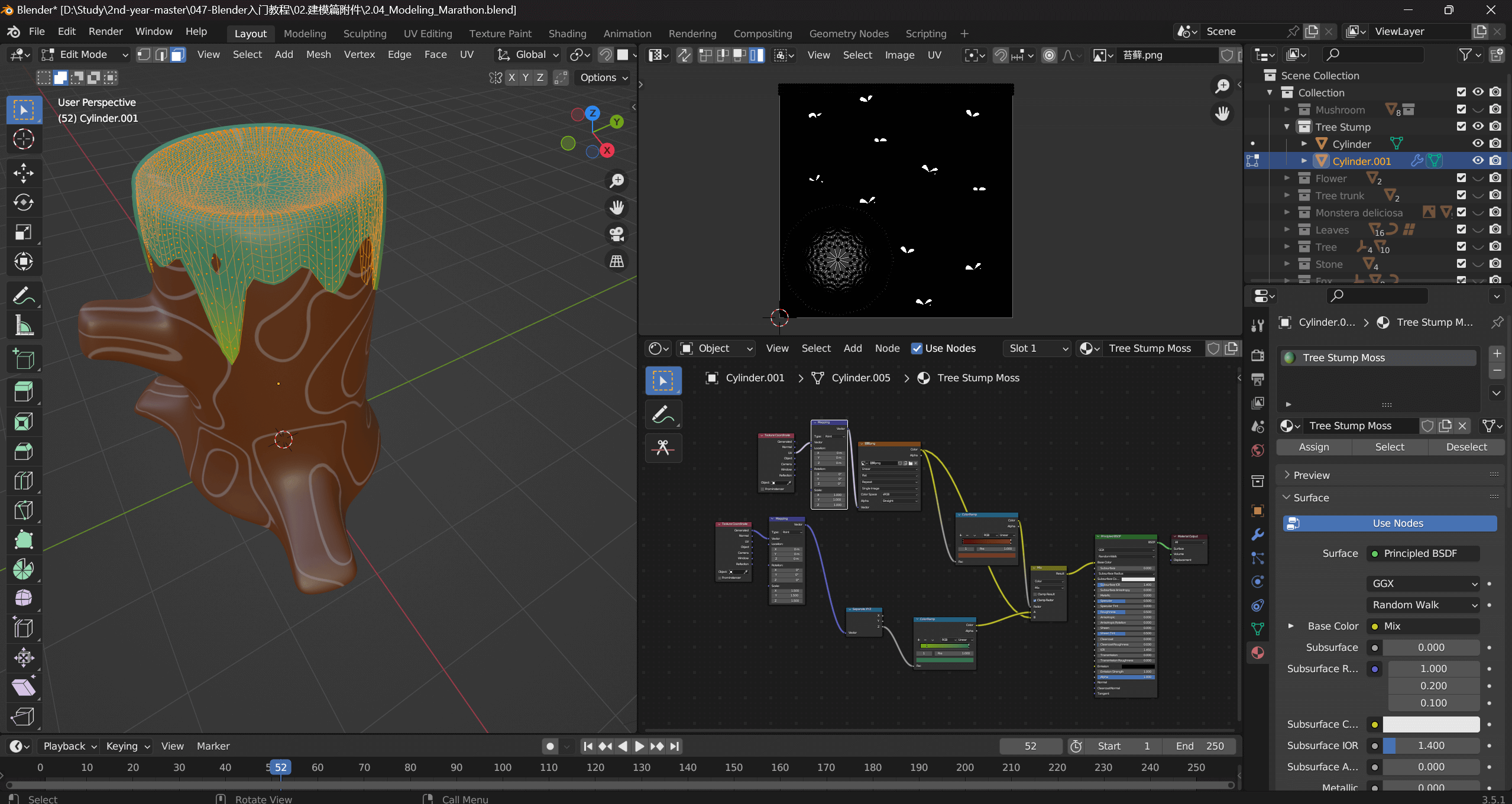Uncheck the Mushroom collection's visibility checkbox
The width and height of the screenshot is (1512, 804).
tap(1461, 110)
